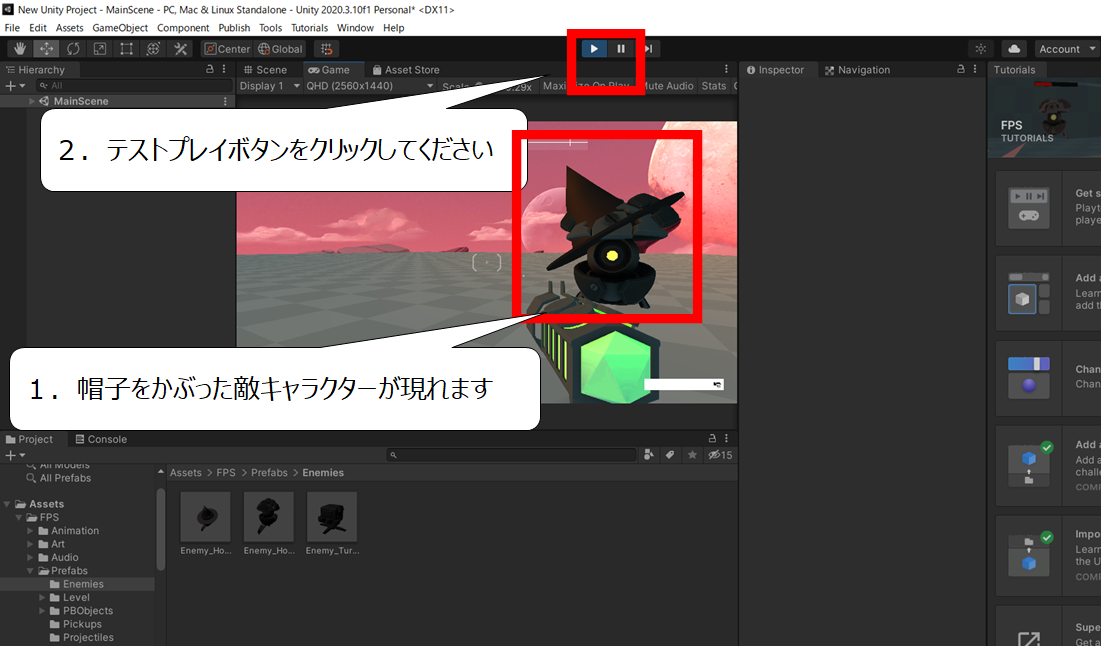Select the Hand tool in toolbar

20,48
